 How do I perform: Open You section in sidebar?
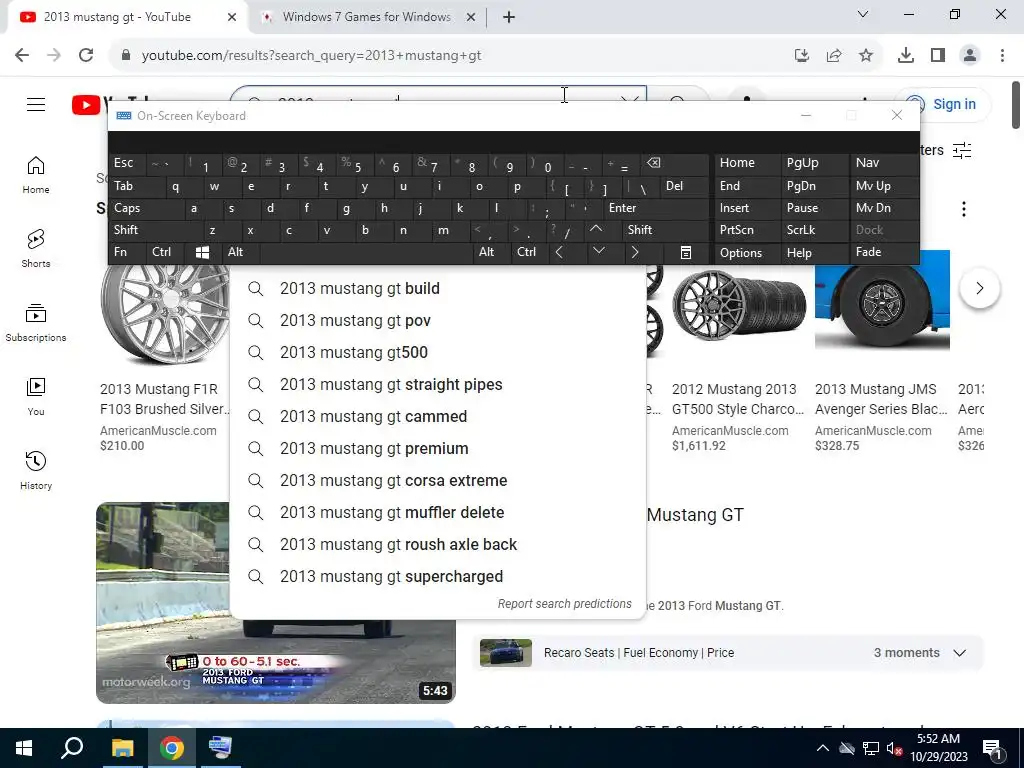click(x=36, y=397)
